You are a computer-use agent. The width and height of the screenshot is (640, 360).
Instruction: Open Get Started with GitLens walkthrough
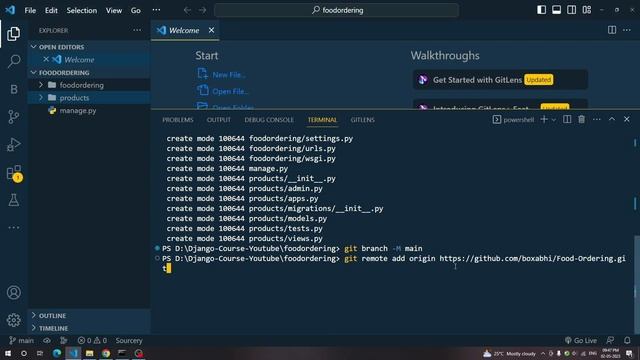click(500, 80)
